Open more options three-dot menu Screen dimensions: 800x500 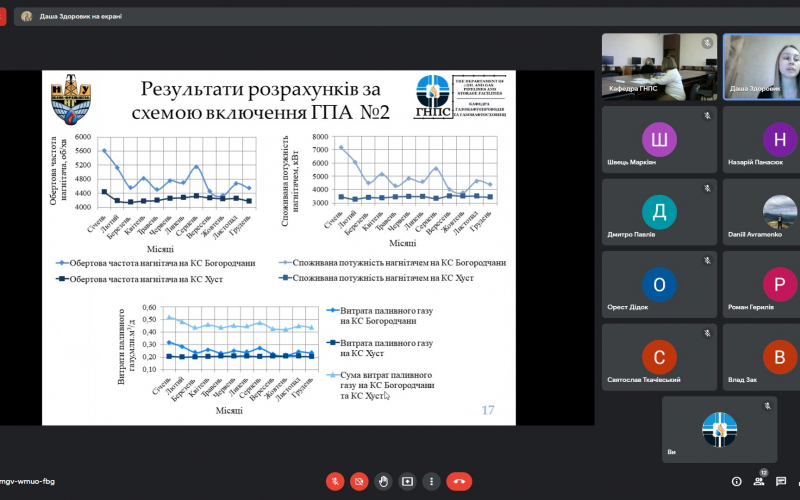click(431, 481)
